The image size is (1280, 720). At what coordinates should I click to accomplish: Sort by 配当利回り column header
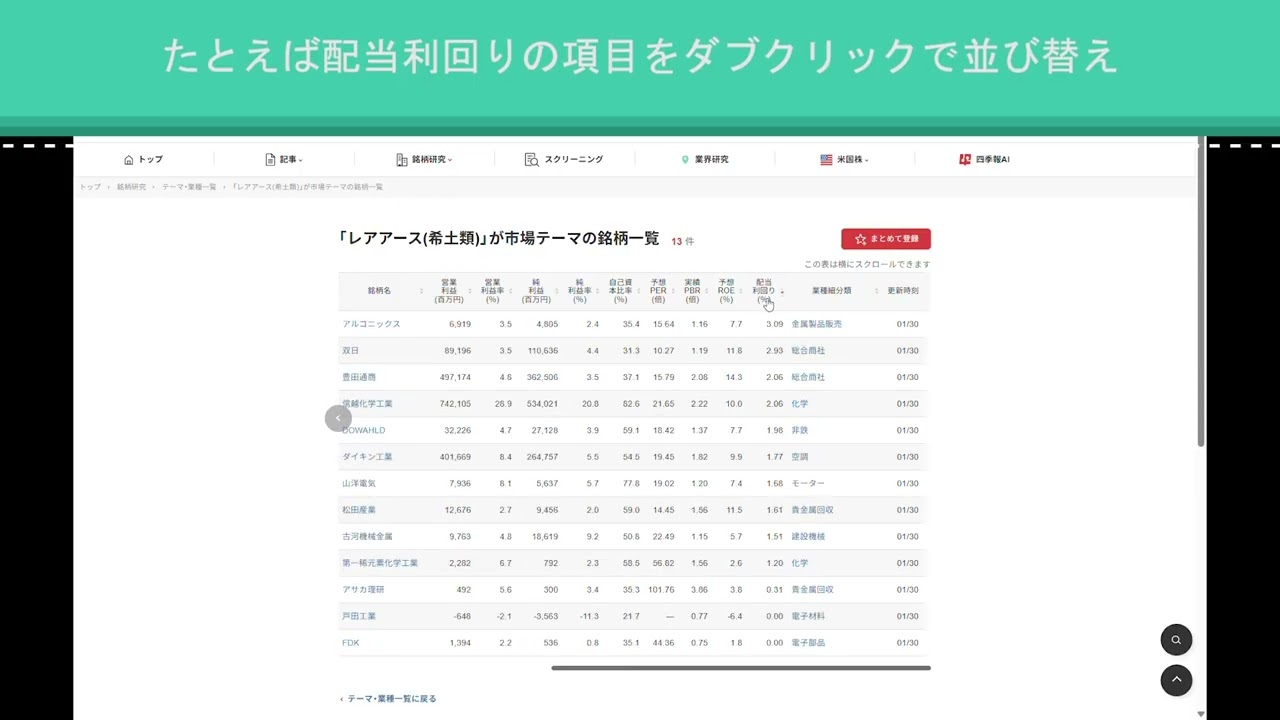point(764,291)
